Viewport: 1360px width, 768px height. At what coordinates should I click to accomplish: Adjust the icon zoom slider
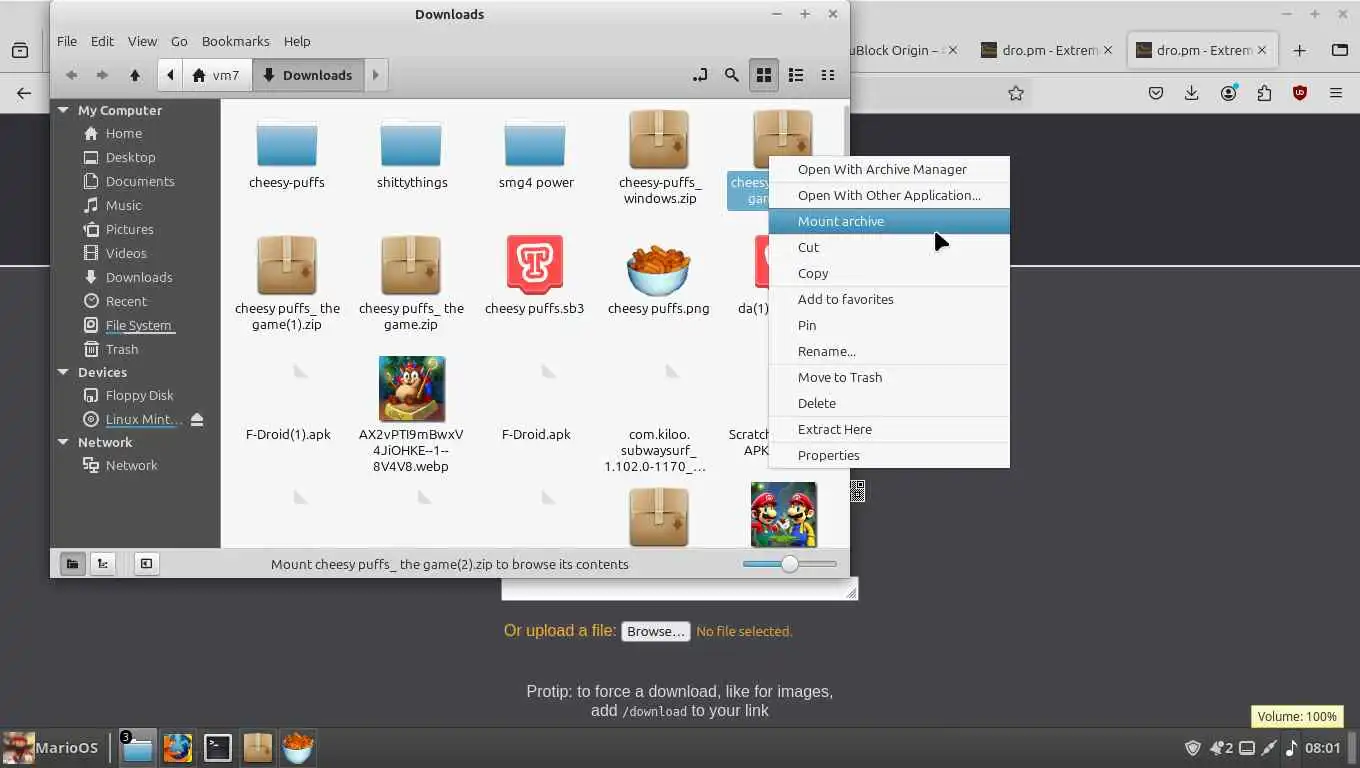(x=790, y=564)
